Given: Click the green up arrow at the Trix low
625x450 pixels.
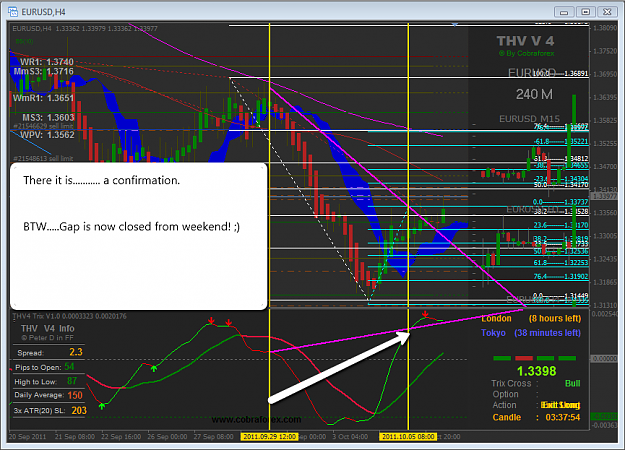Looking at the screenshot, I should tap(102, 406).
